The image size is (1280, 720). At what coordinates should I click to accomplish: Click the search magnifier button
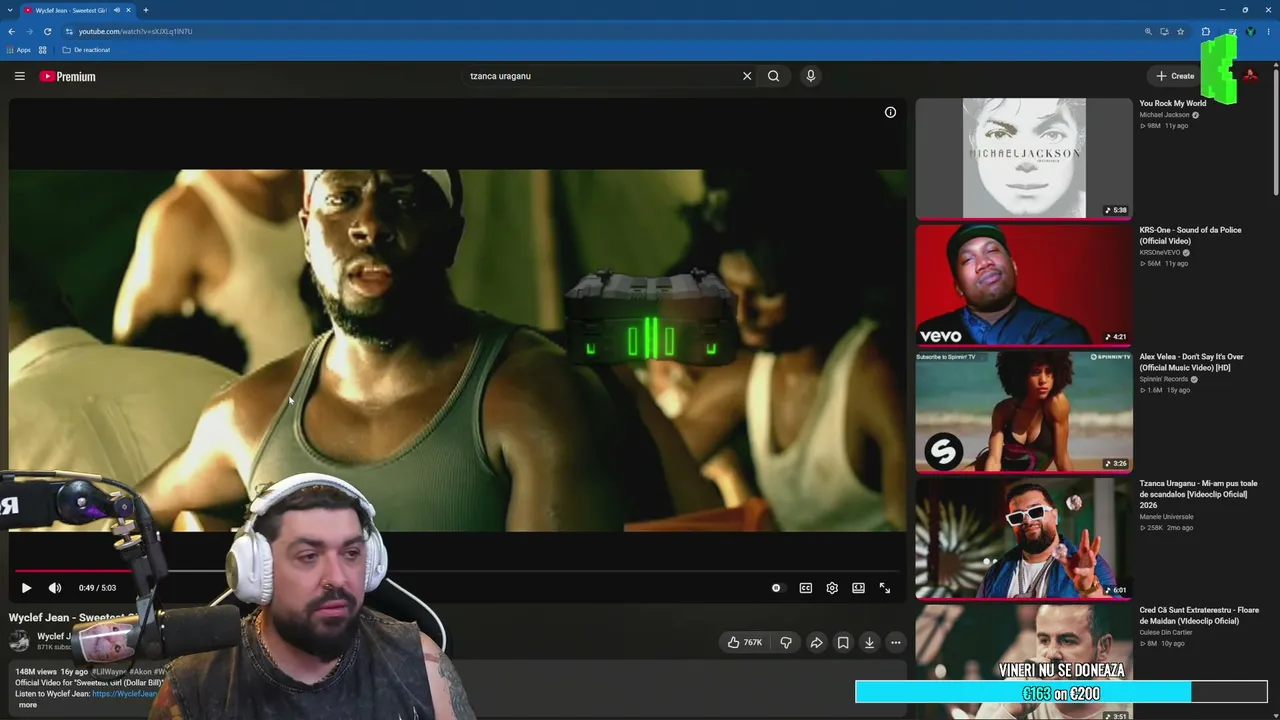click(773, 76)
